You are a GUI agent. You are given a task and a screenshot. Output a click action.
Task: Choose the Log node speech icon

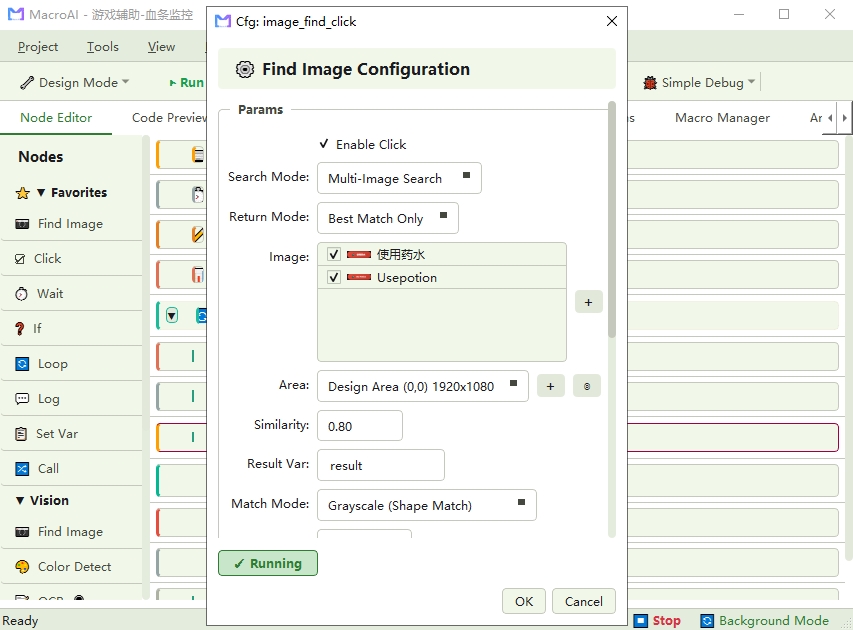pyautogui.click(x=22, y=399)
